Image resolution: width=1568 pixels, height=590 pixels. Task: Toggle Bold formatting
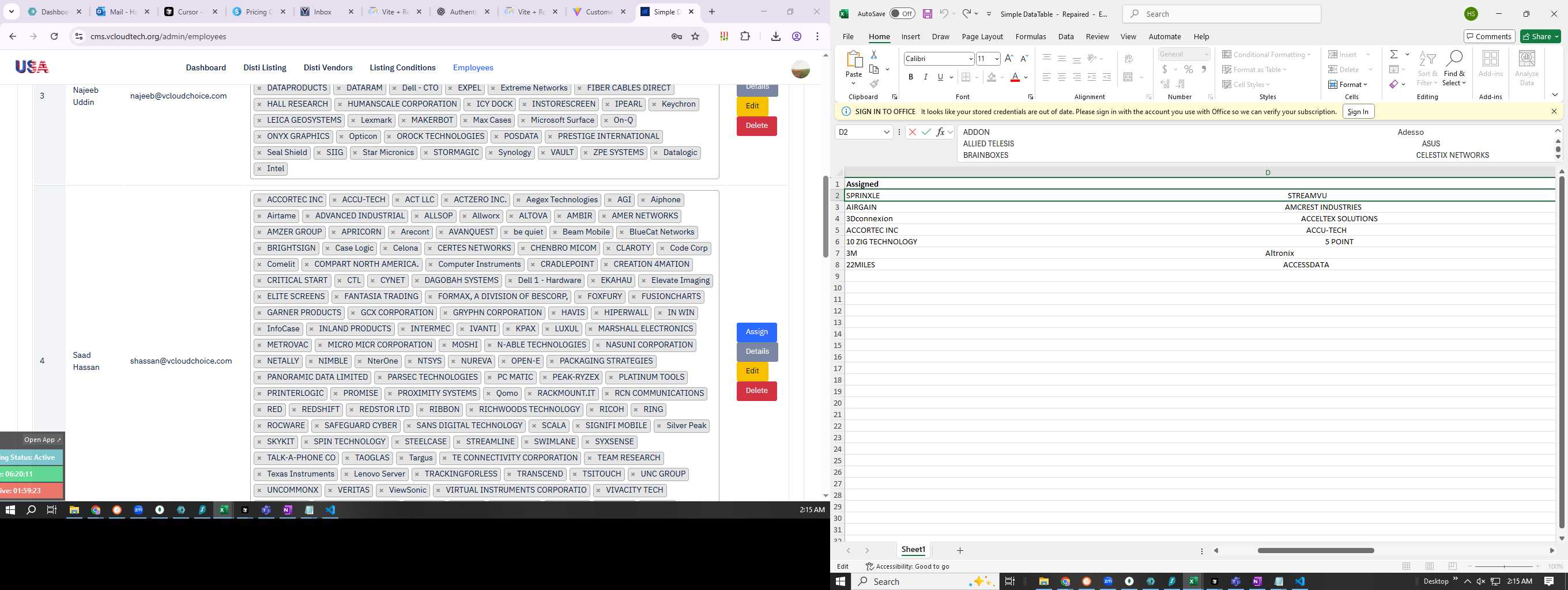point(911,77)
